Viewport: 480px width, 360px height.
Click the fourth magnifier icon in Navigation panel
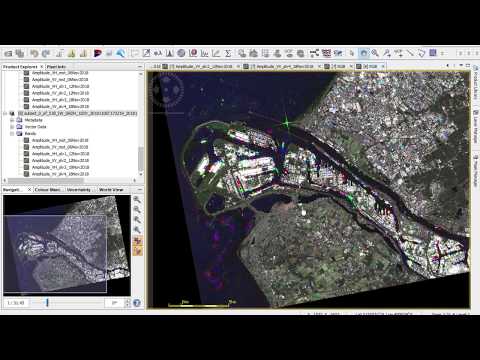(137, 230)
